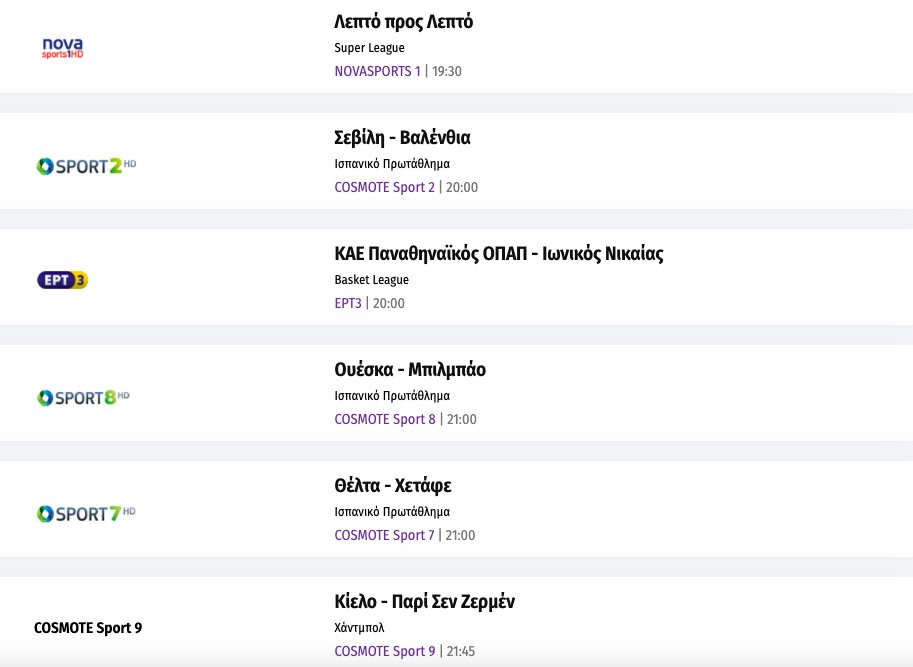
Task: Click the Χάντμπολ category label
Action: point(359,628)
